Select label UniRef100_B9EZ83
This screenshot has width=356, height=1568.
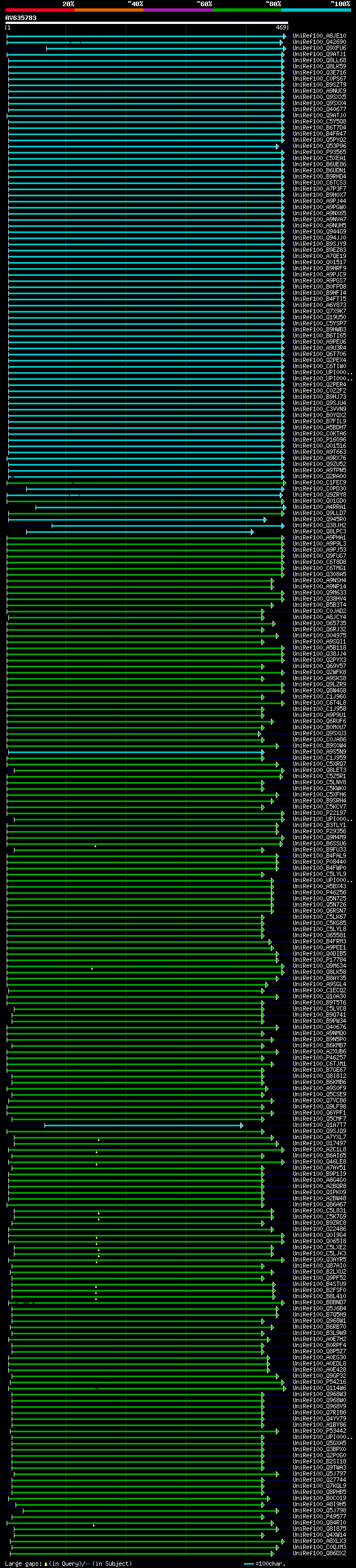[x=319, y=250]
